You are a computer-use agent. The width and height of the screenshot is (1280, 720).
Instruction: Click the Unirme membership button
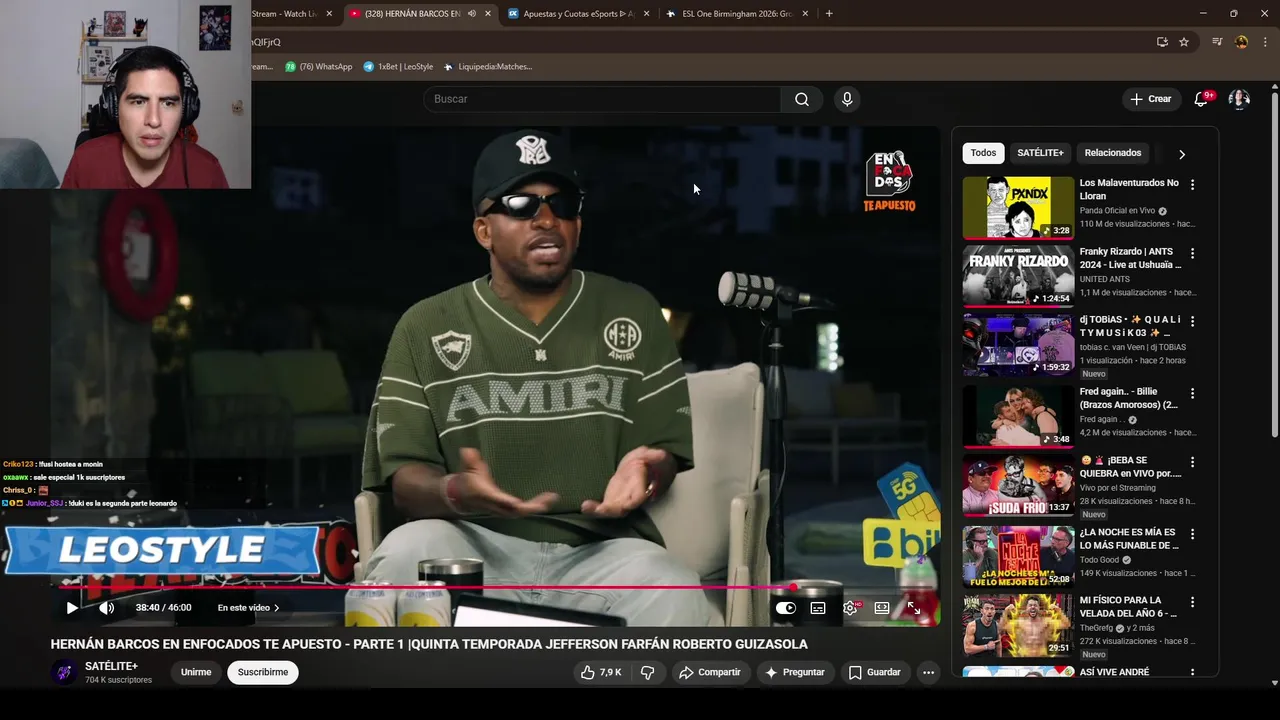tap(196, 673)
